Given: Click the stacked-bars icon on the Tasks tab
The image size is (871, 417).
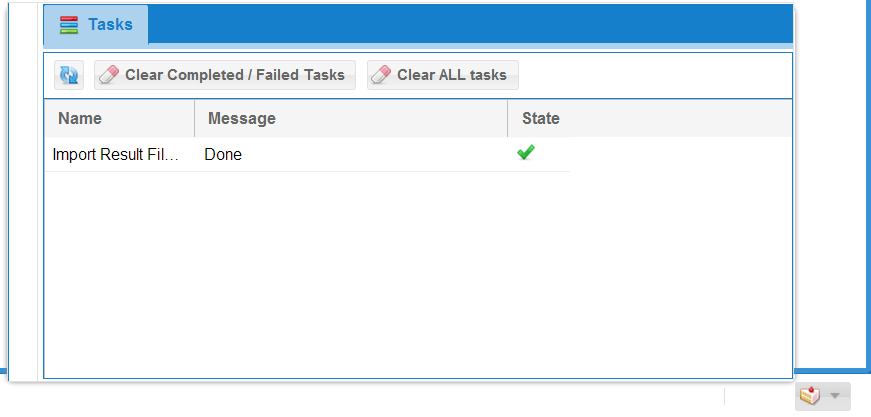Looking at the screenshot, I should point(69,25).
